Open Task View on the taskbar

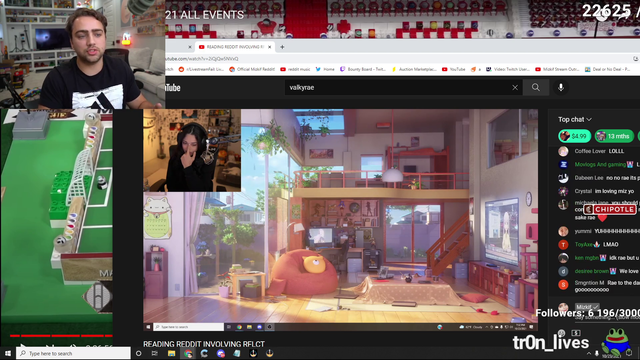pyautogui.click(x=155, y=353)
